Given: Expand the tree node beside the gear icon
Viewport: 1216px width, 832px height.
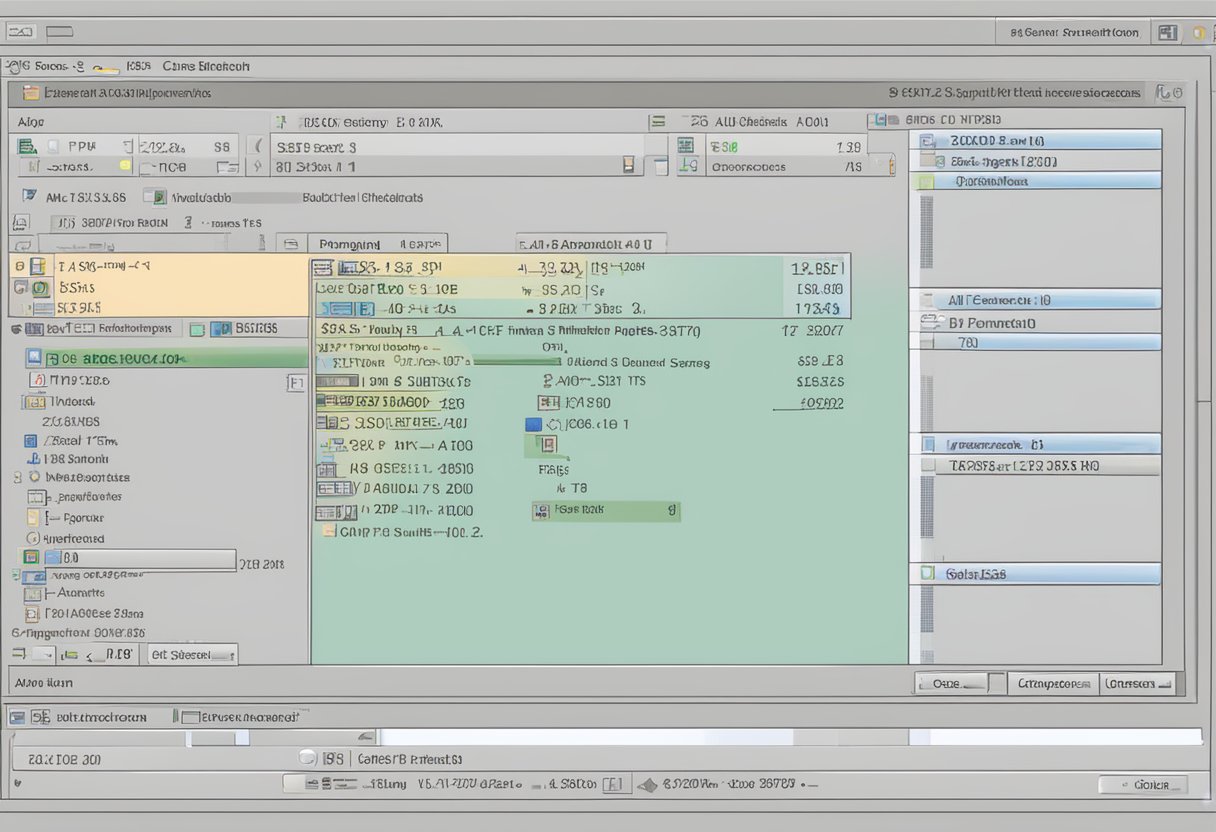Looking at the screenshot, I should click(x=17, y=478).
